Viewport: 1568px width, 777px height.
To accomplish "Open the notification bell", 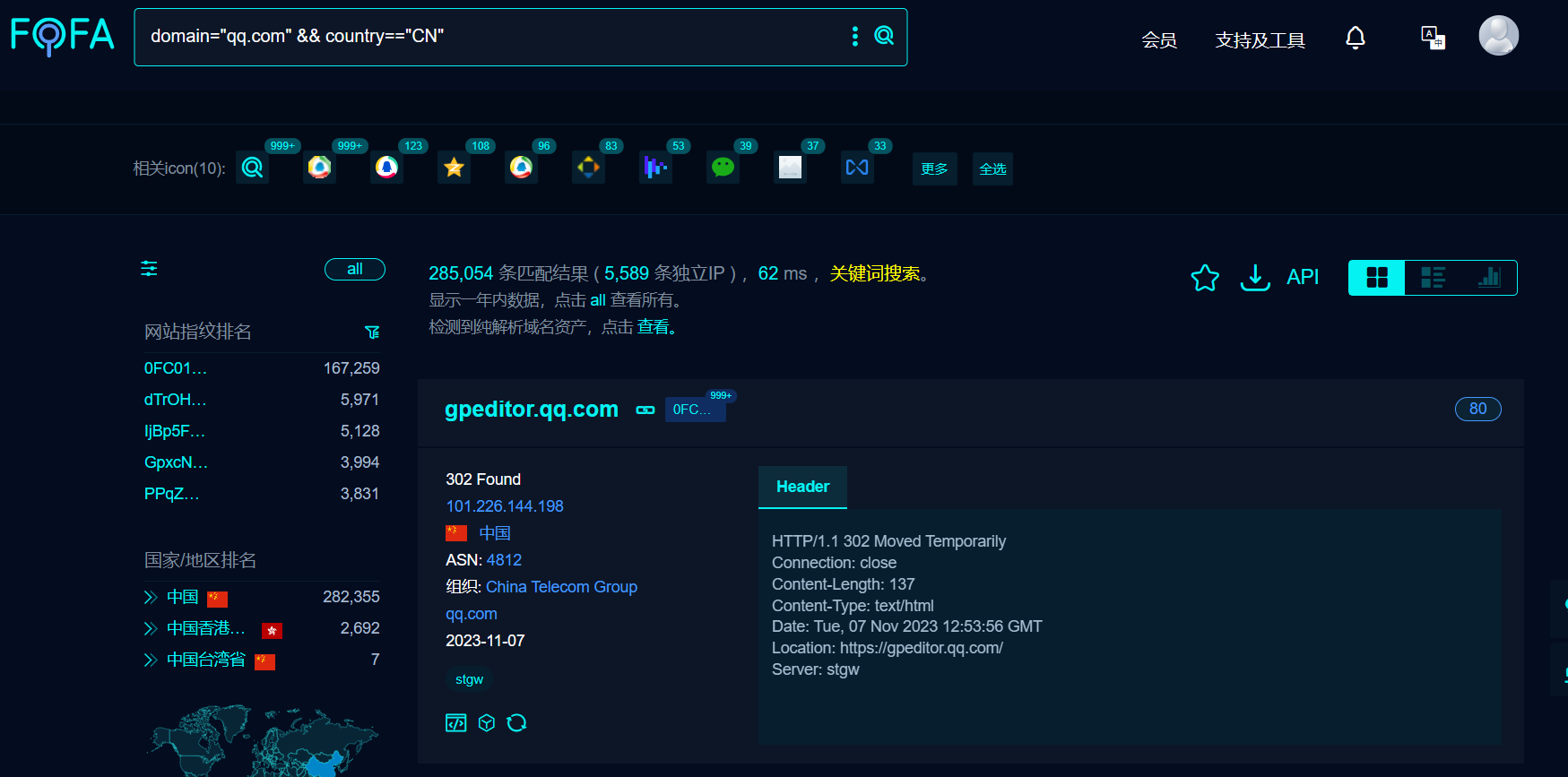I will pyautogui.click(x=1355, y=38).
